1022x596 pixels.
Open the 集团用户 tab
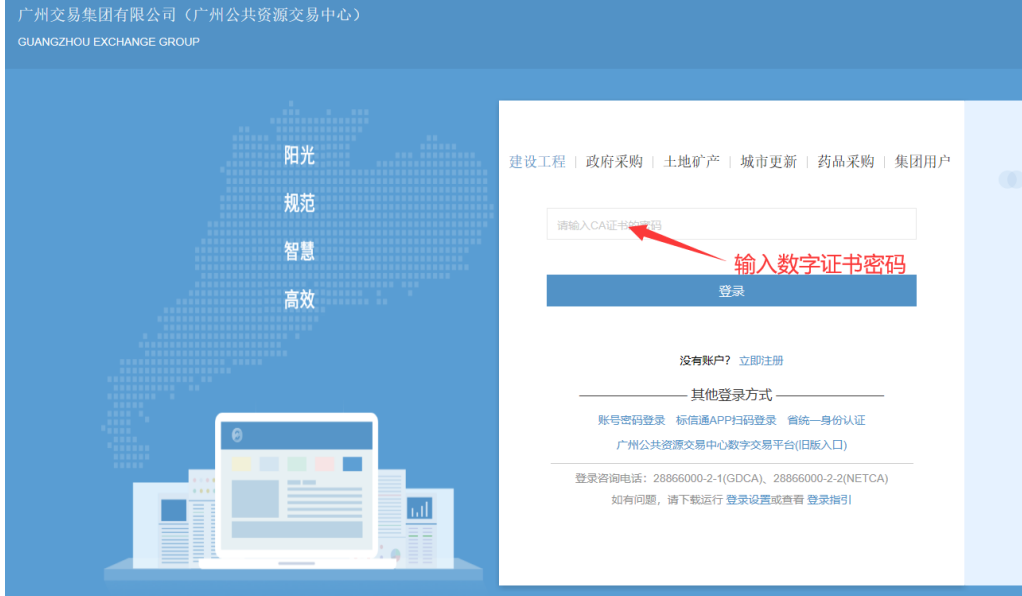(922, 162)
